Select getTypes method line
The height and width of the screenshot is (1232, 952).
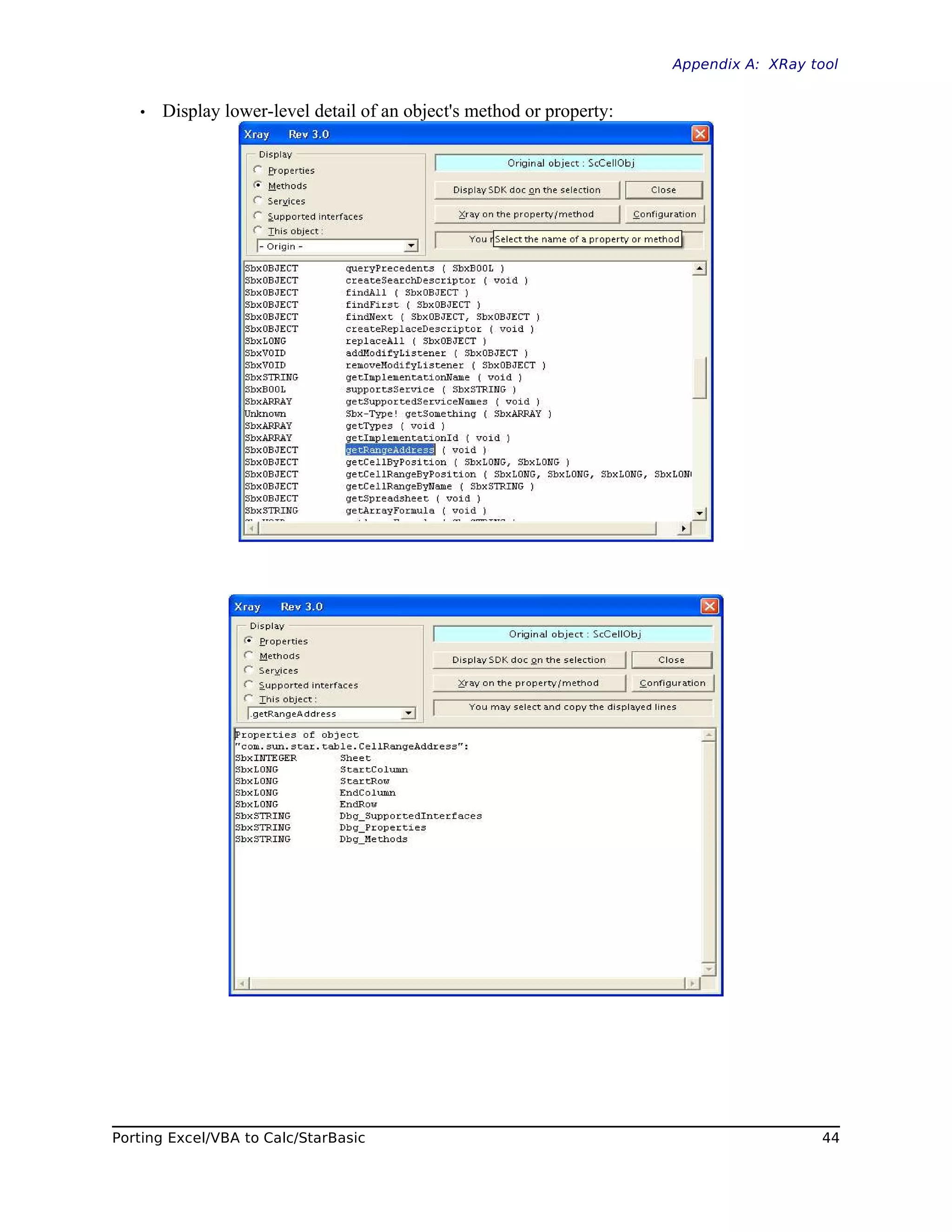344,426
